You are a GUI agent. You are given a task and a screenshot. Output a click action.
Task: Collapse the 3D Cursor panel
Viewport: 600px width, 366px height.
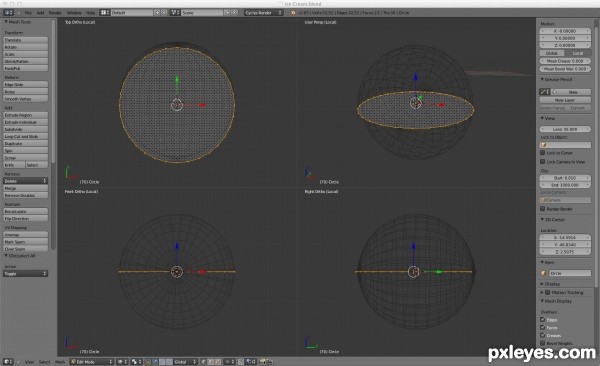542,219
